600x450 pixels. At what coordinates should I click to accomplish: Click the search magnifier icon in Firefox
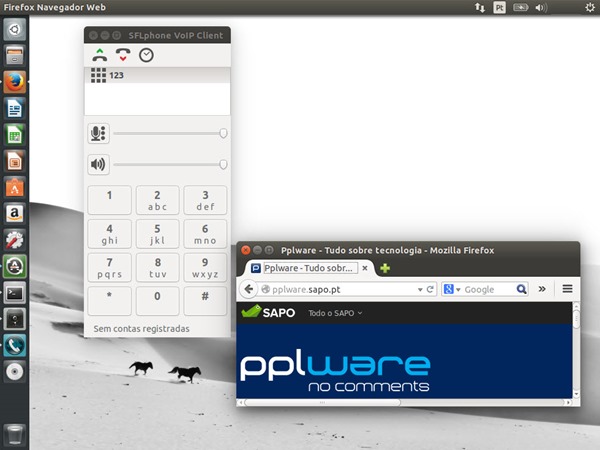pyautogui.click(x=521, y=289)
